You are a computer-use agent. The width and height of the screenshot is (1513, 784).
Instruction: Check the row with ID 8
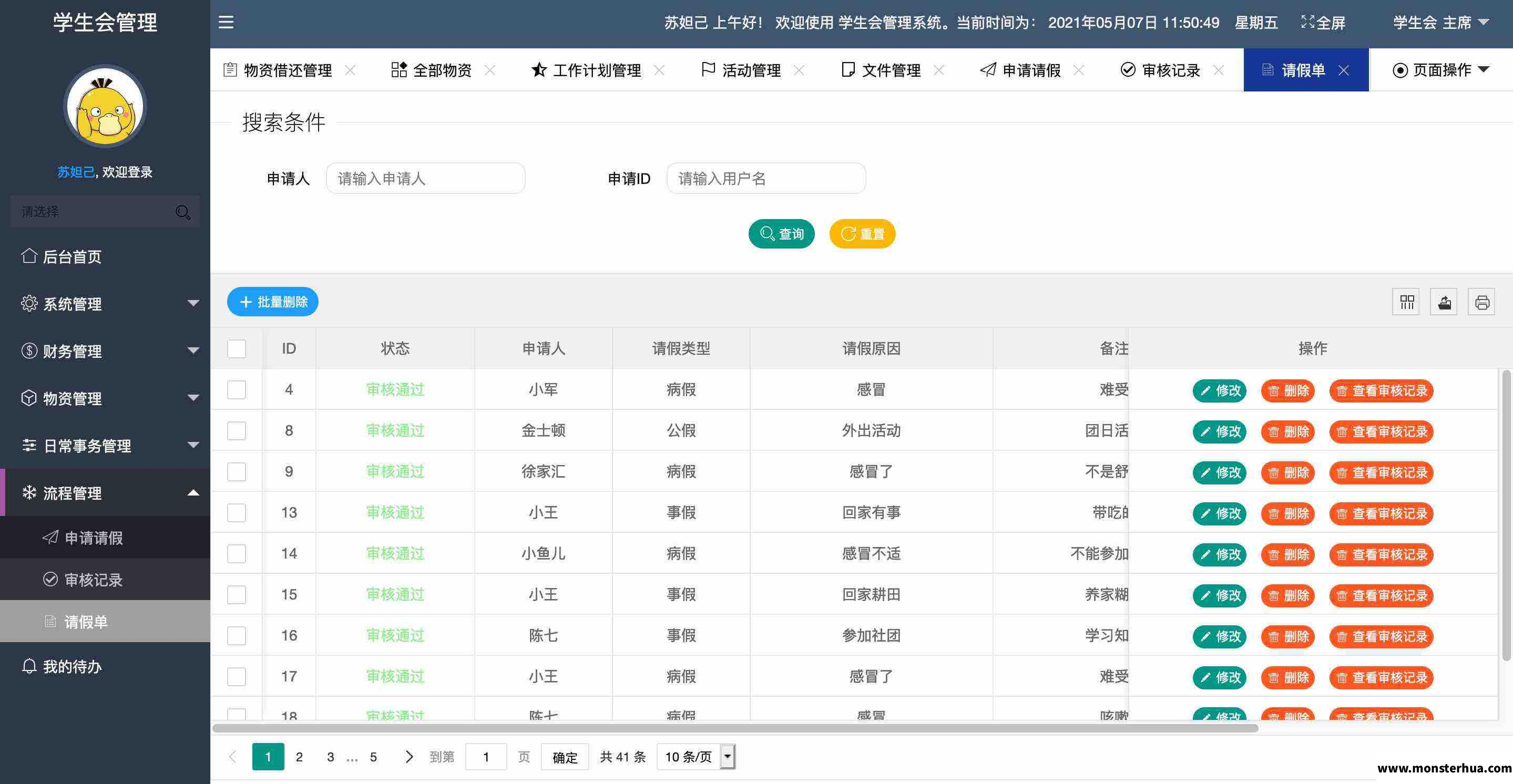(x=237, y=431)
